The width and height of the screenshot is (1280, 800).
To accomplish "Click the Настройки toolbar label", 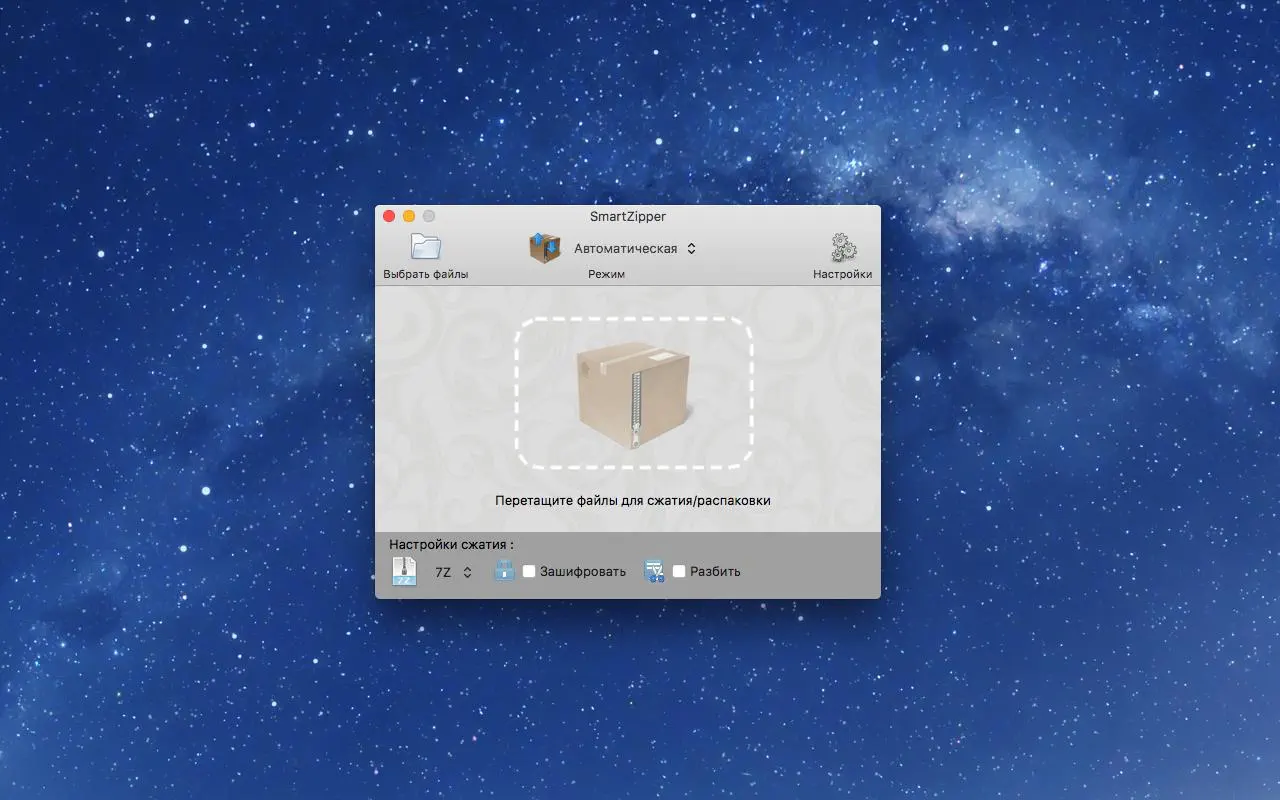I will coord(842,274).
